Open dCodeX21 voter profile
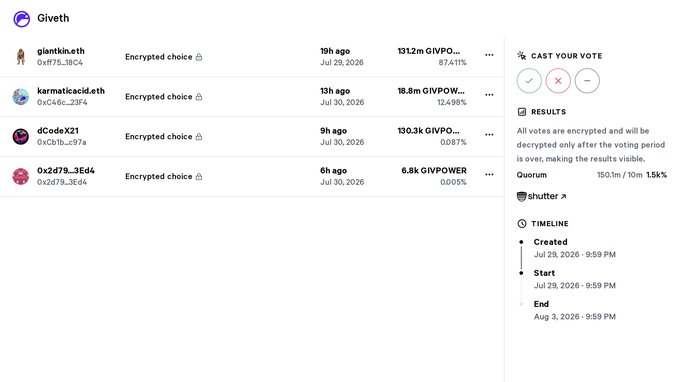Screen dimensions: 680x382 click(x=58, y=131)
